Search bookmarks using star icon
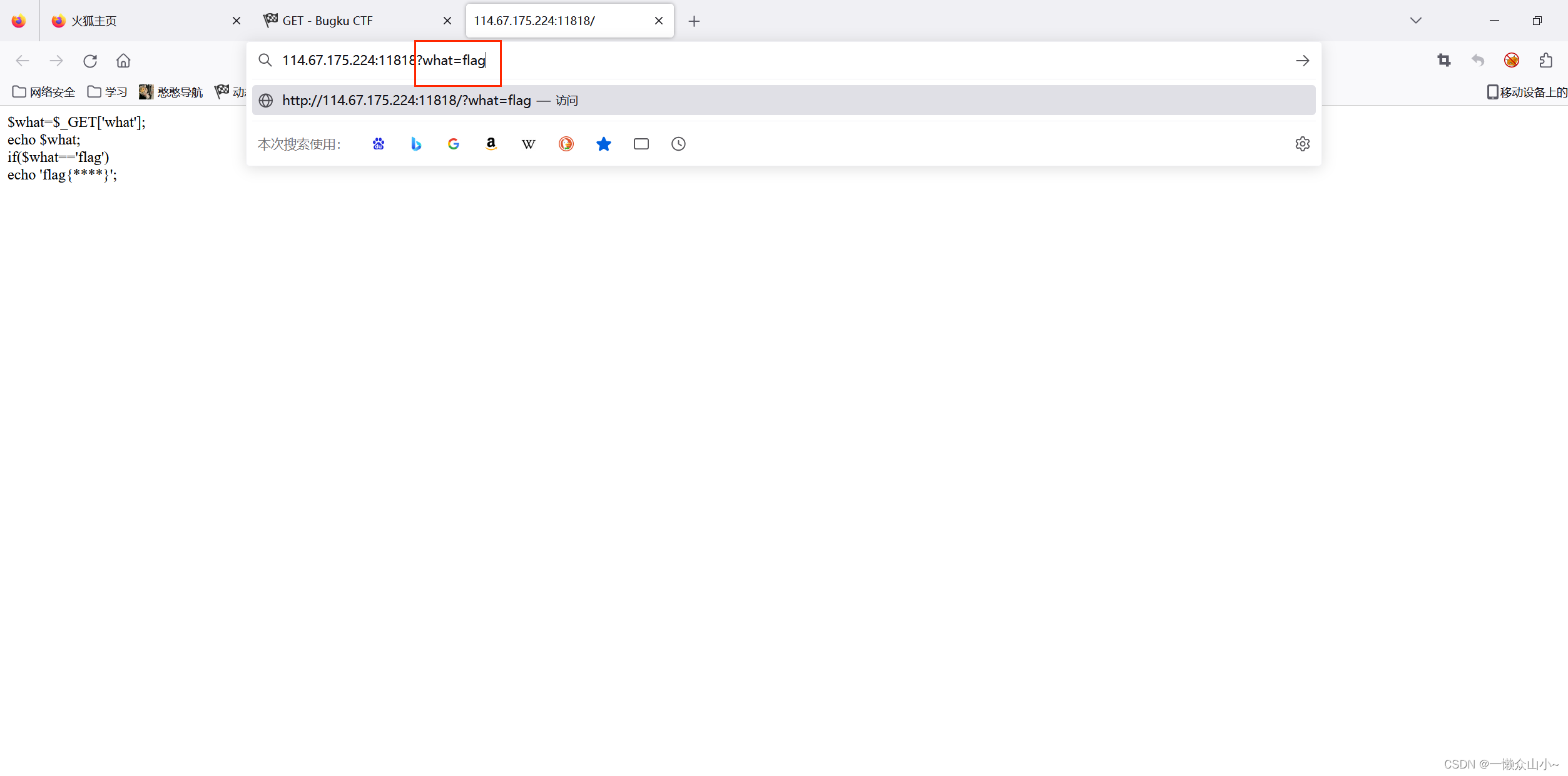This screenshot has width=1568, height=776. (604, 144)
